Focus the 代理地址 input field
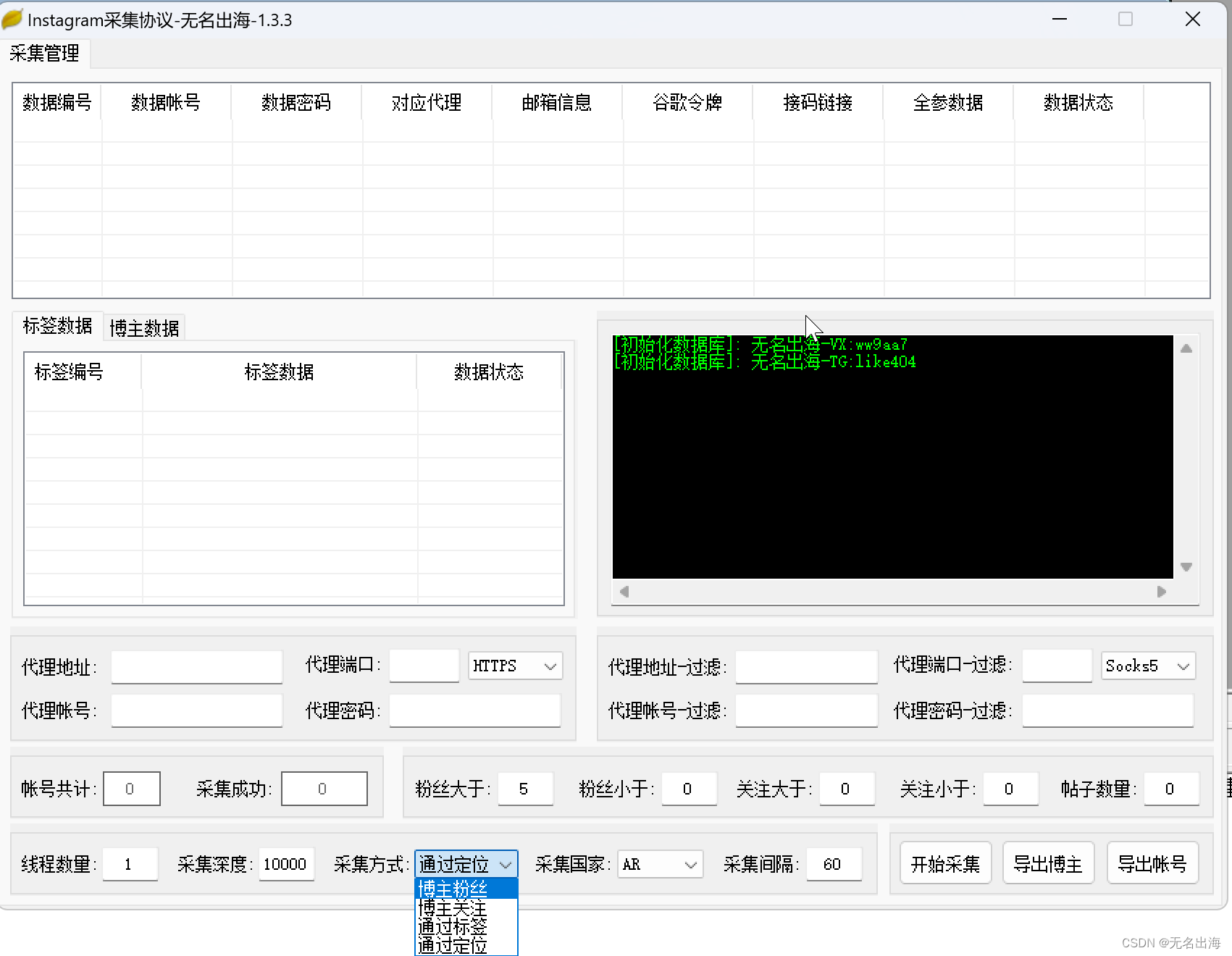The height and width of the screenshot is (956, 1232). click(197, 666)
